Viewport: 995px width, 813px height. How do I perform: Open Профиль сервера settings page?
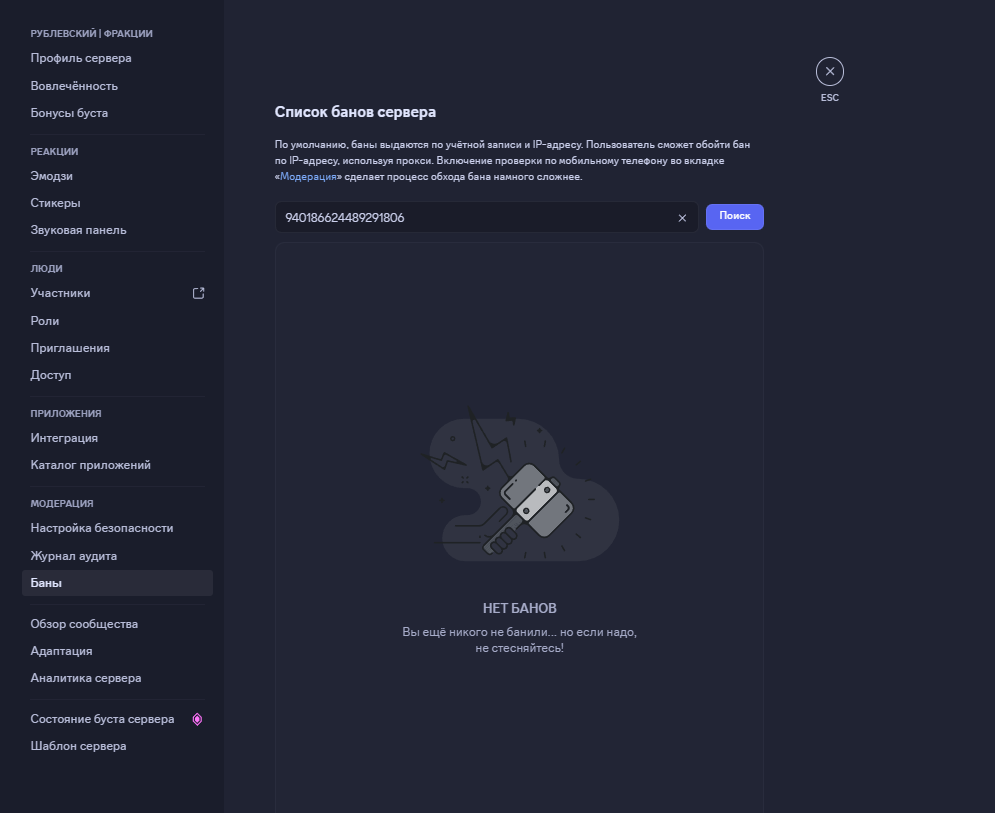81,58
